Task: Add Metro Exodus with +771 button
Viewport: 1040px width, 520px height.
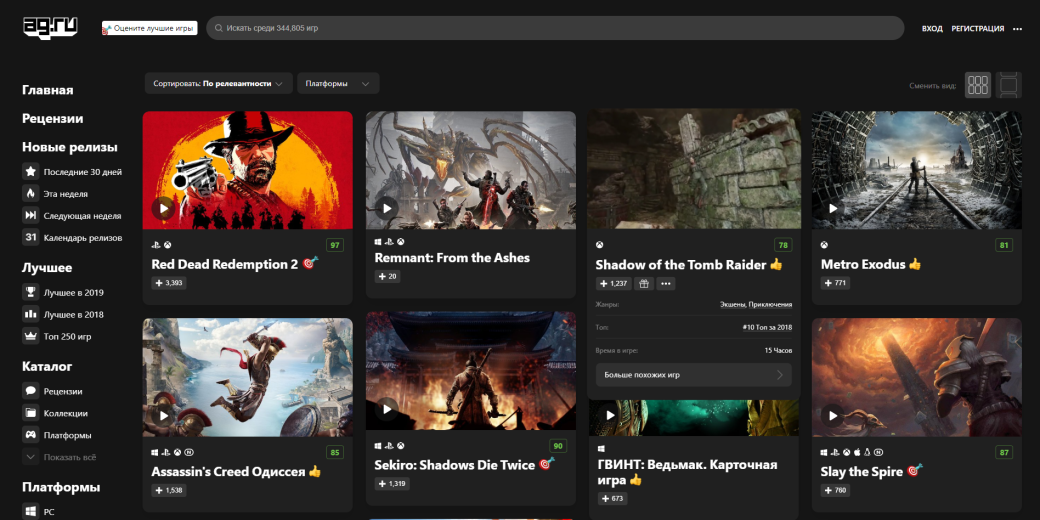Action: tap(835, 283)
